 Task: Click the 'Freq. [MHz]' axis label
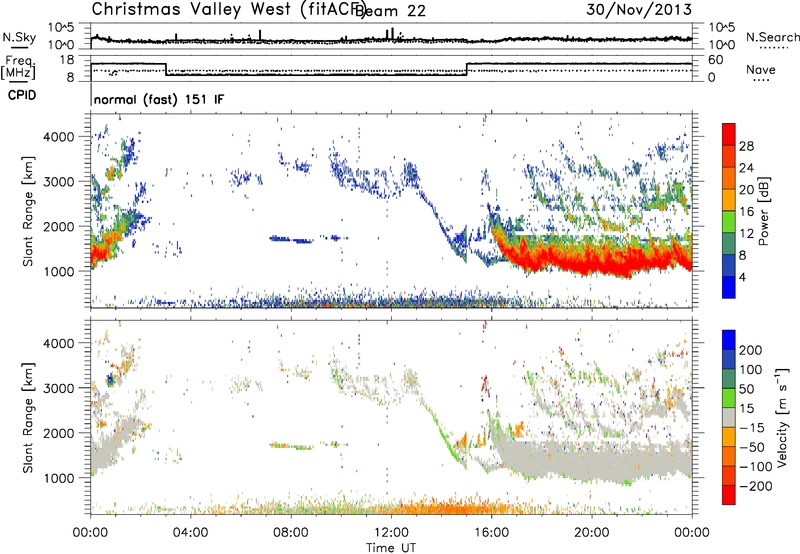18,68
